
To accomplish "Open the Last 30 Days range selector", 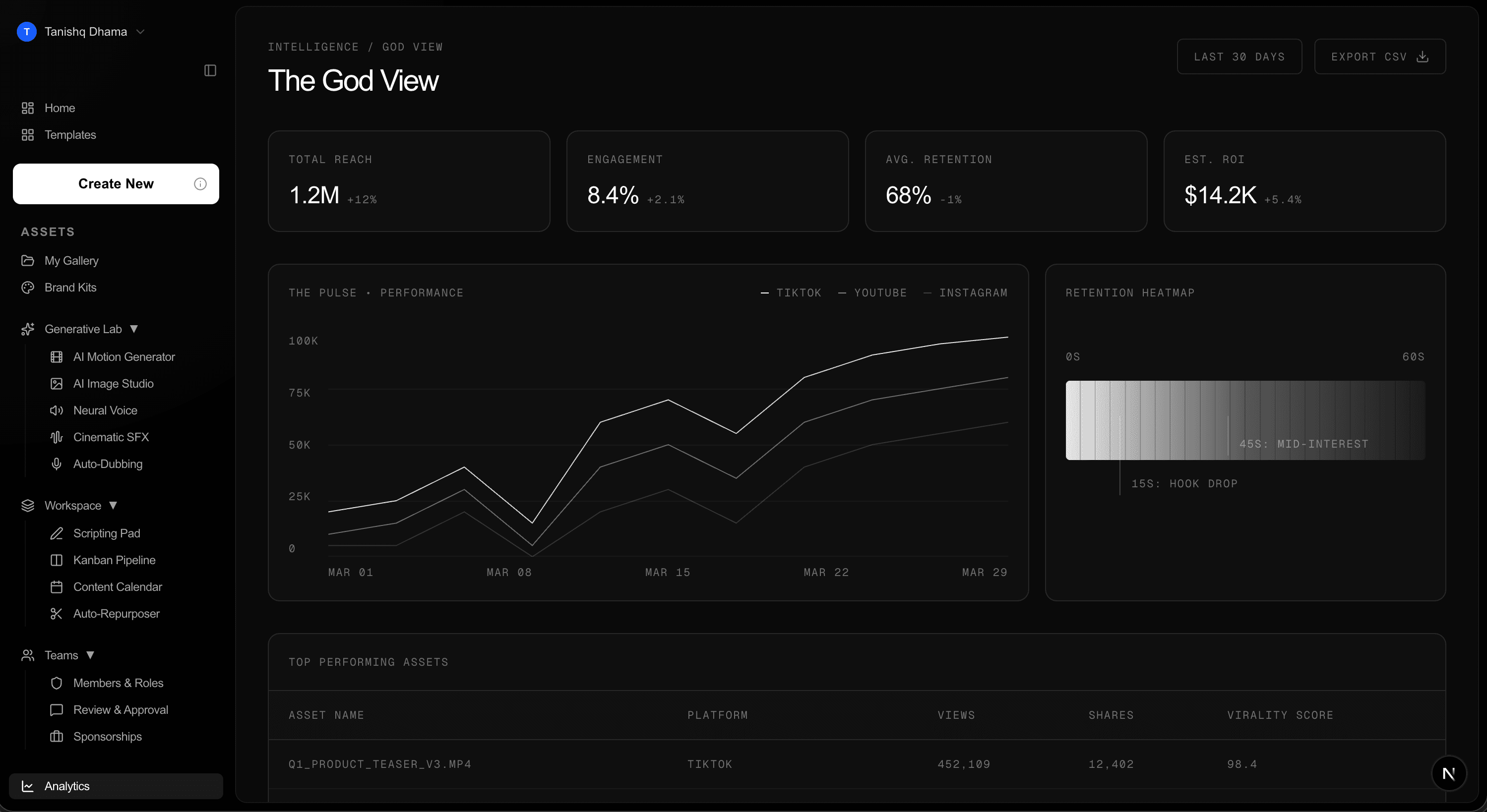I will click(x=1239, y=57).
